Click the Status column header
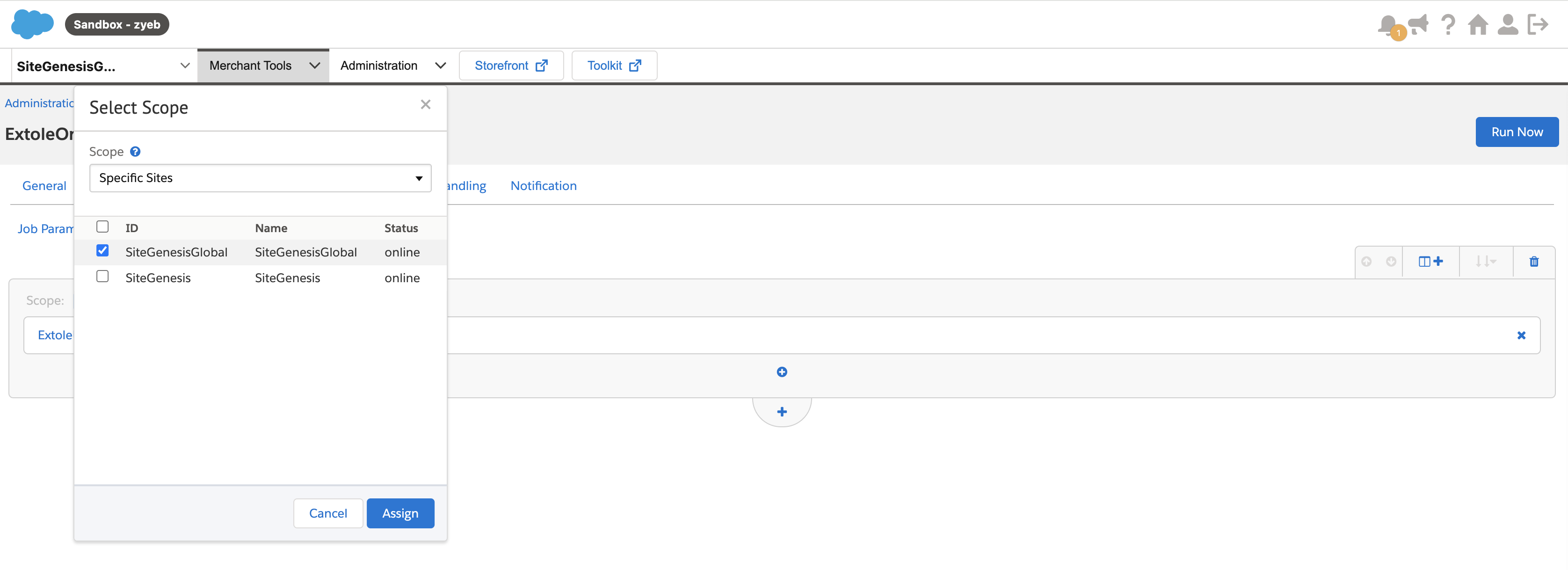 click(x=401, y=228)
